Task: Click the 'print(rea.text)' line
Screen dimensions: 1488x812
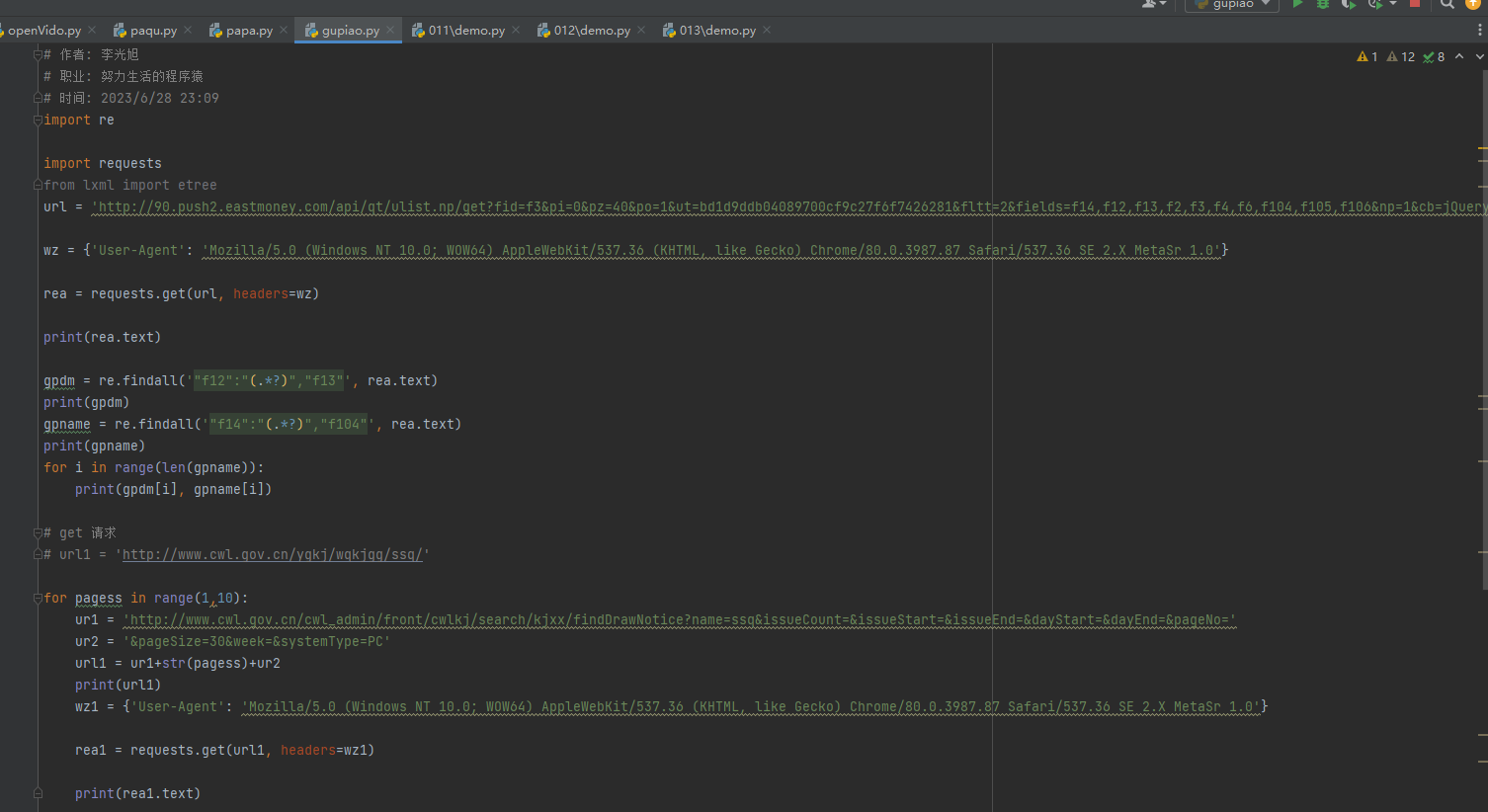Action: coord(102,337)
